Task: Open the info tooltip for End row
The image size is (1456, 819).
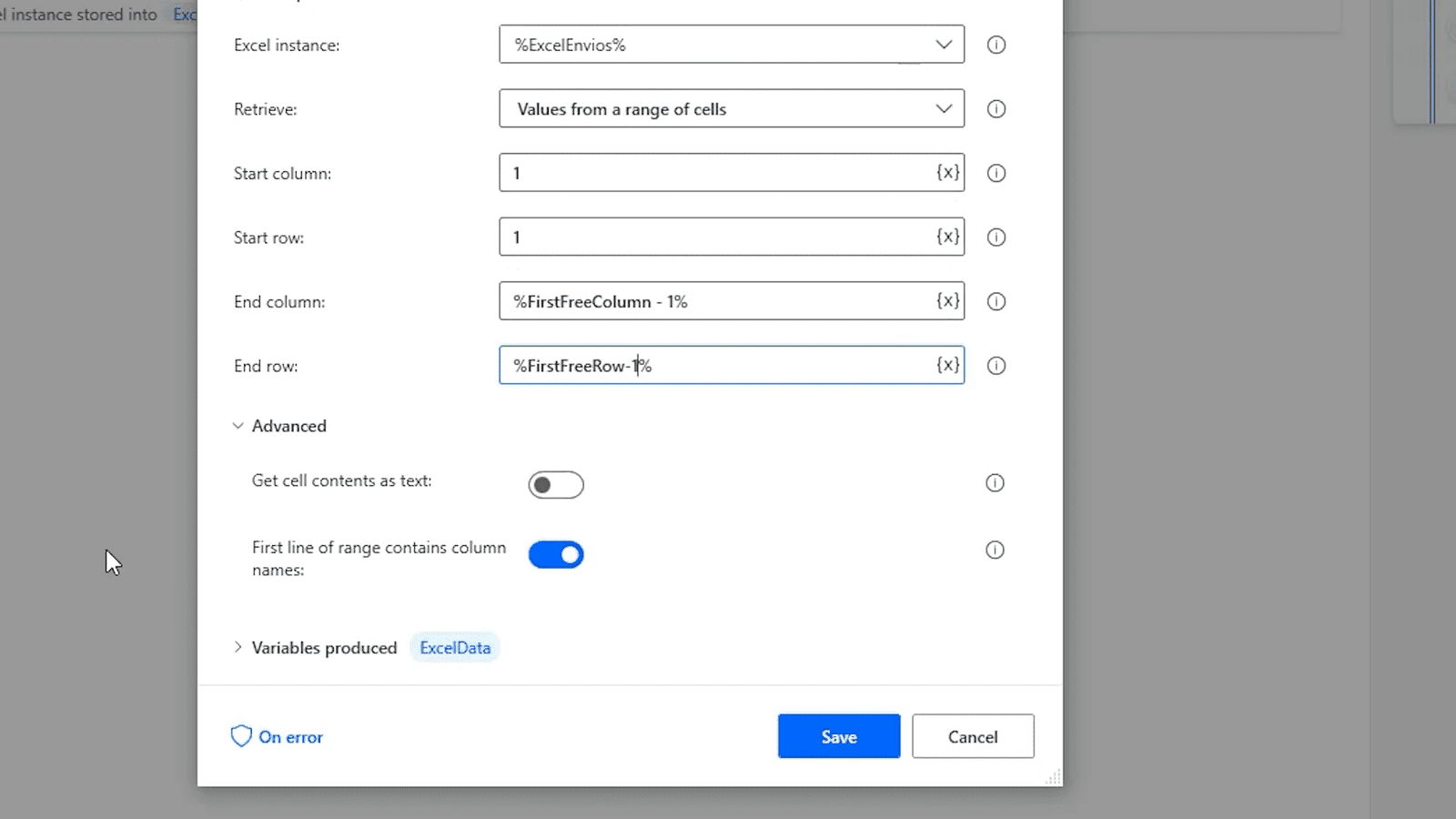Action: (996, 365)
